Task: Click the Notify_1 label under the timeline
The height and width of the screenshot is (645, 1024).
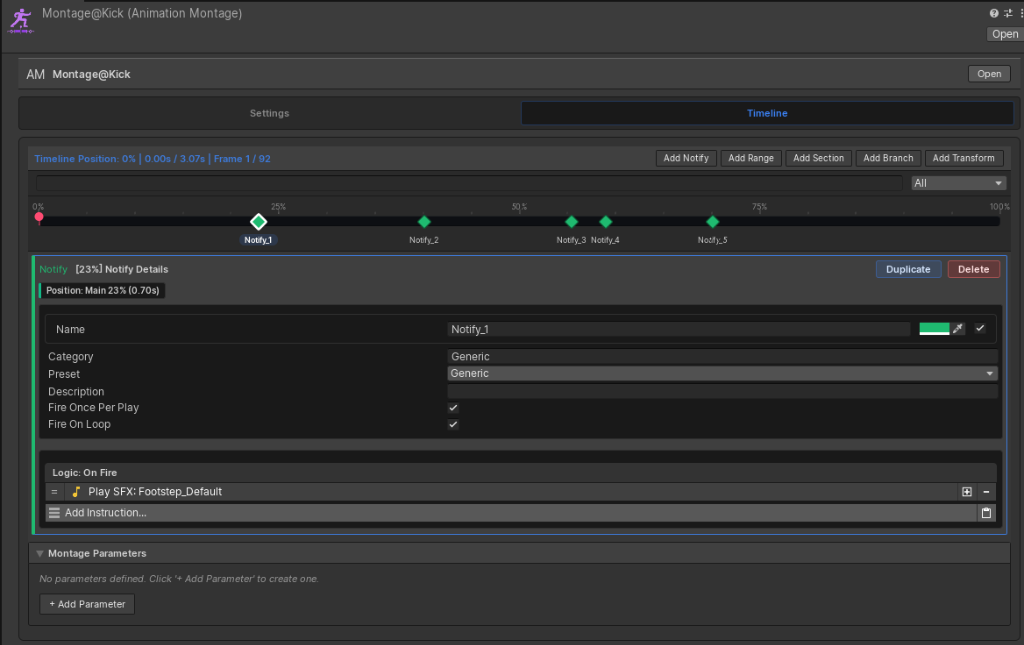Action: (258, 240)
